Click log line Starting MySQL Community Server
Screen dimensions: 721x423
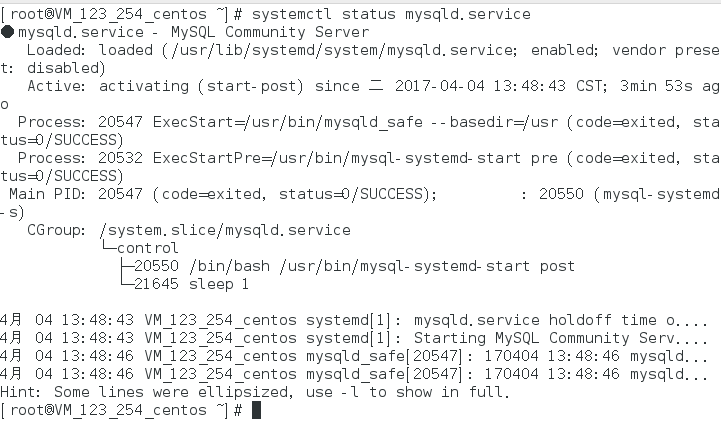tap(353, 338)
